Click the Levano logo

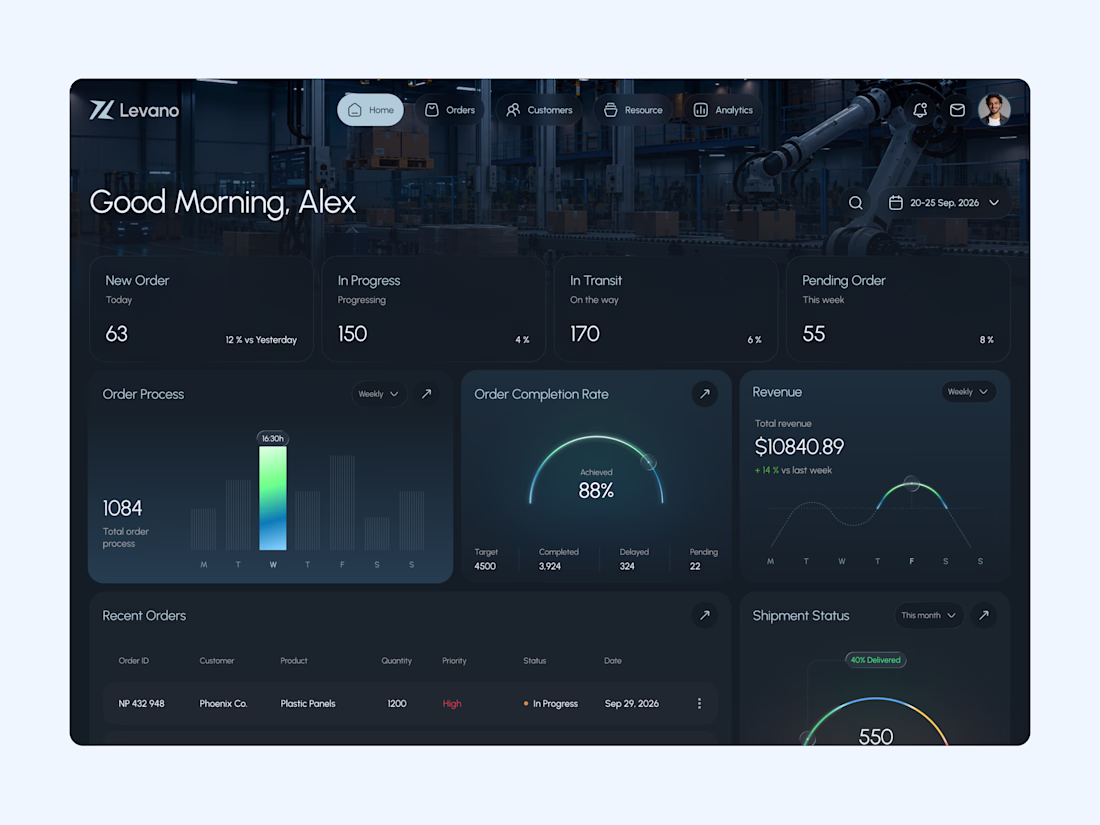click(x=134, y=110)
